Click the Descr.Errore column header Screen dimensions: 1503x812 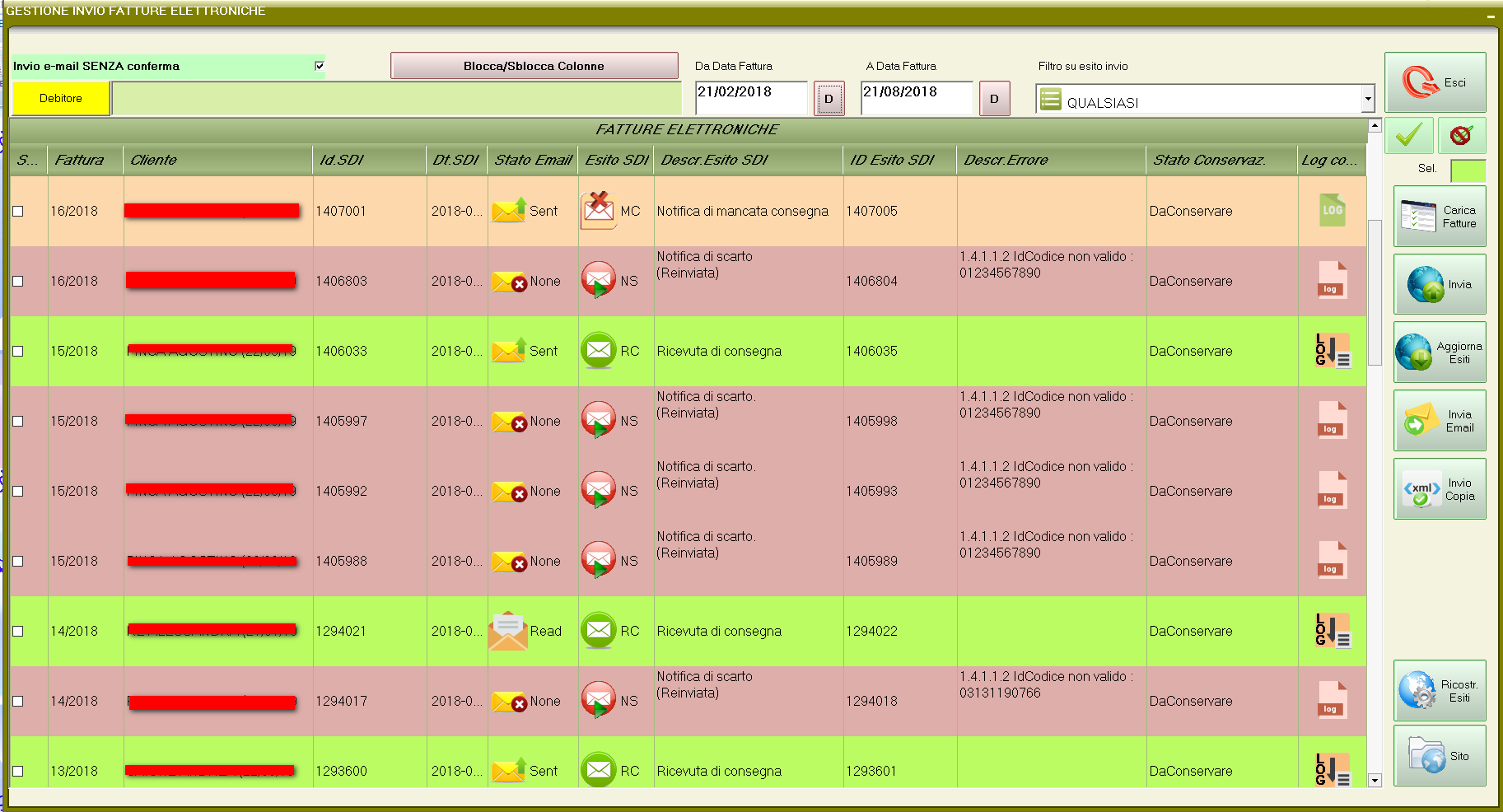[x=1050, y=160]
